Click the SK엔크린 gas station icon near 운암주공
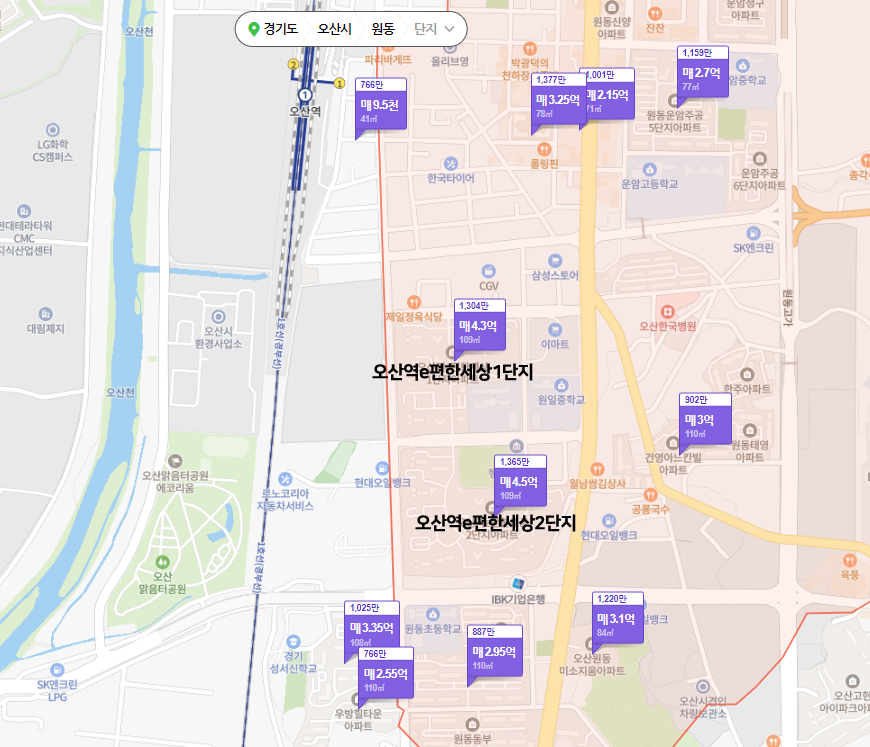Screen dimensions: 870x747 [x=753, y=233]
